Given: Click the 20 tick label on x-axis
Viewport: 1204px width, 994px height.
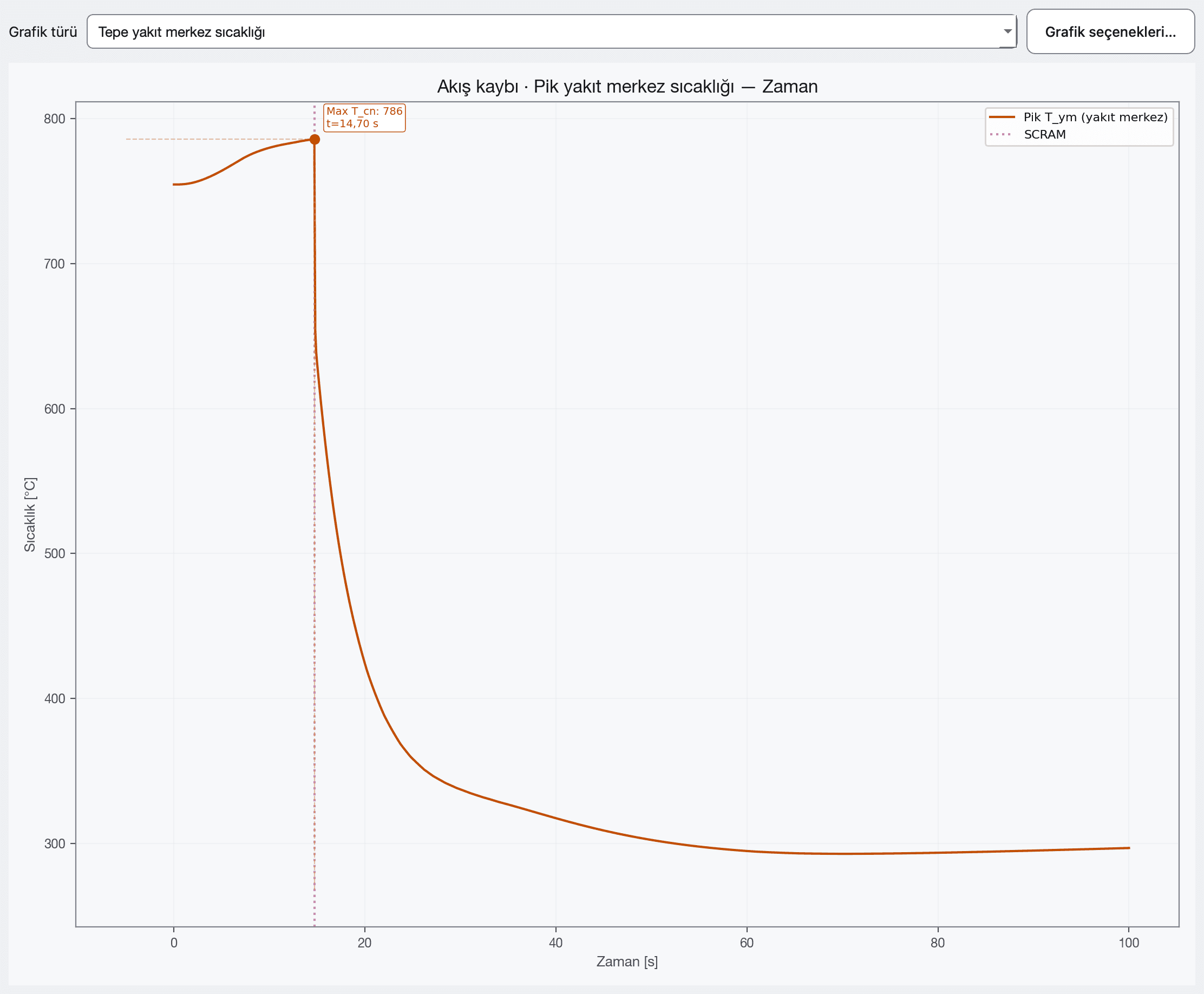Looking at the screenshot, I should click(365, 943).
